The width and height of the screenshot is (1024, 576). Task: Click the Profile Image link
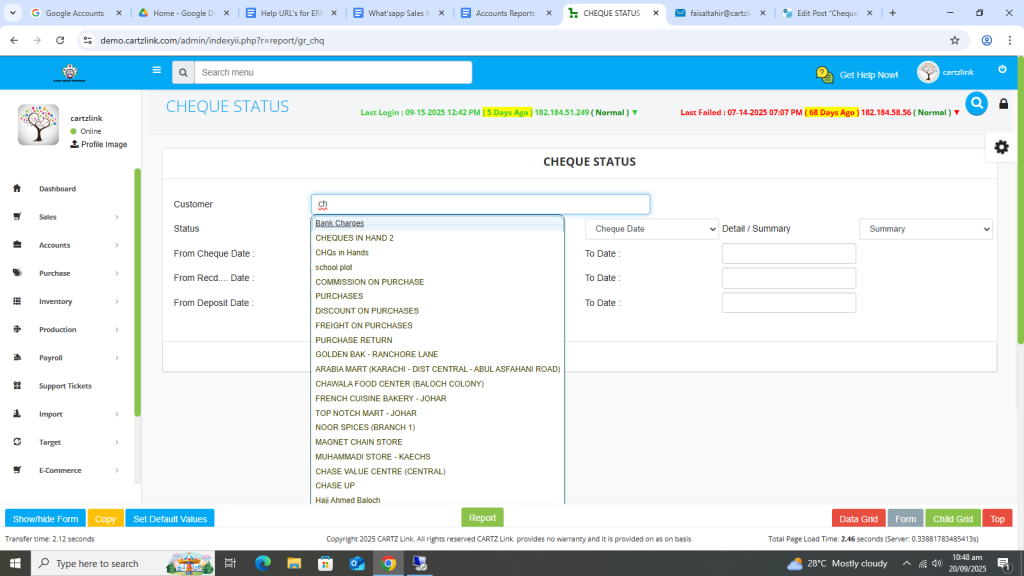(x=103, y=145)
